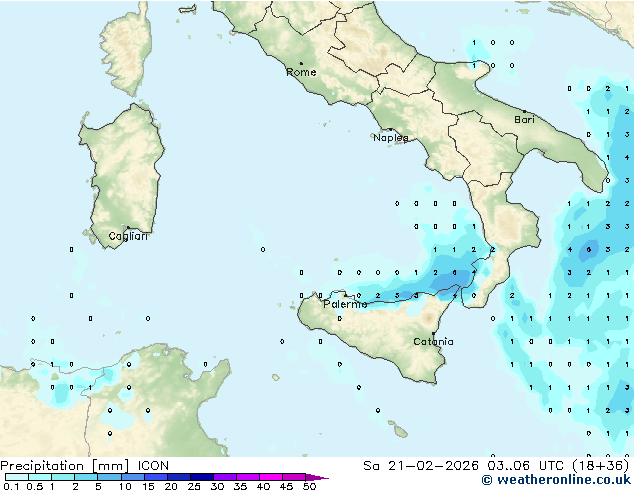The width and height of the screenshot is (634, 490).
Task: Click the legend value '0.1'
Action: (x=11, y=486)
